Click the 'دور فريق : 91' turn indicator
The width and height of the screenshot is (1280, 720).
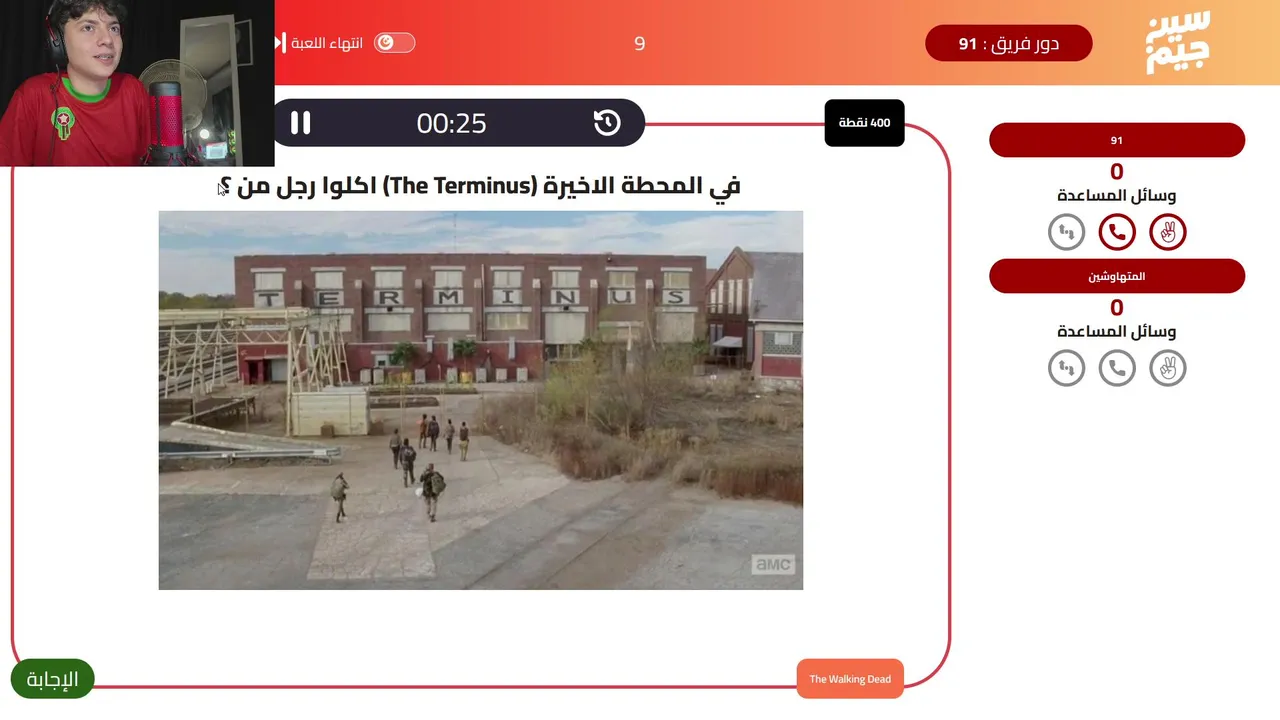tap(1008, 44)
